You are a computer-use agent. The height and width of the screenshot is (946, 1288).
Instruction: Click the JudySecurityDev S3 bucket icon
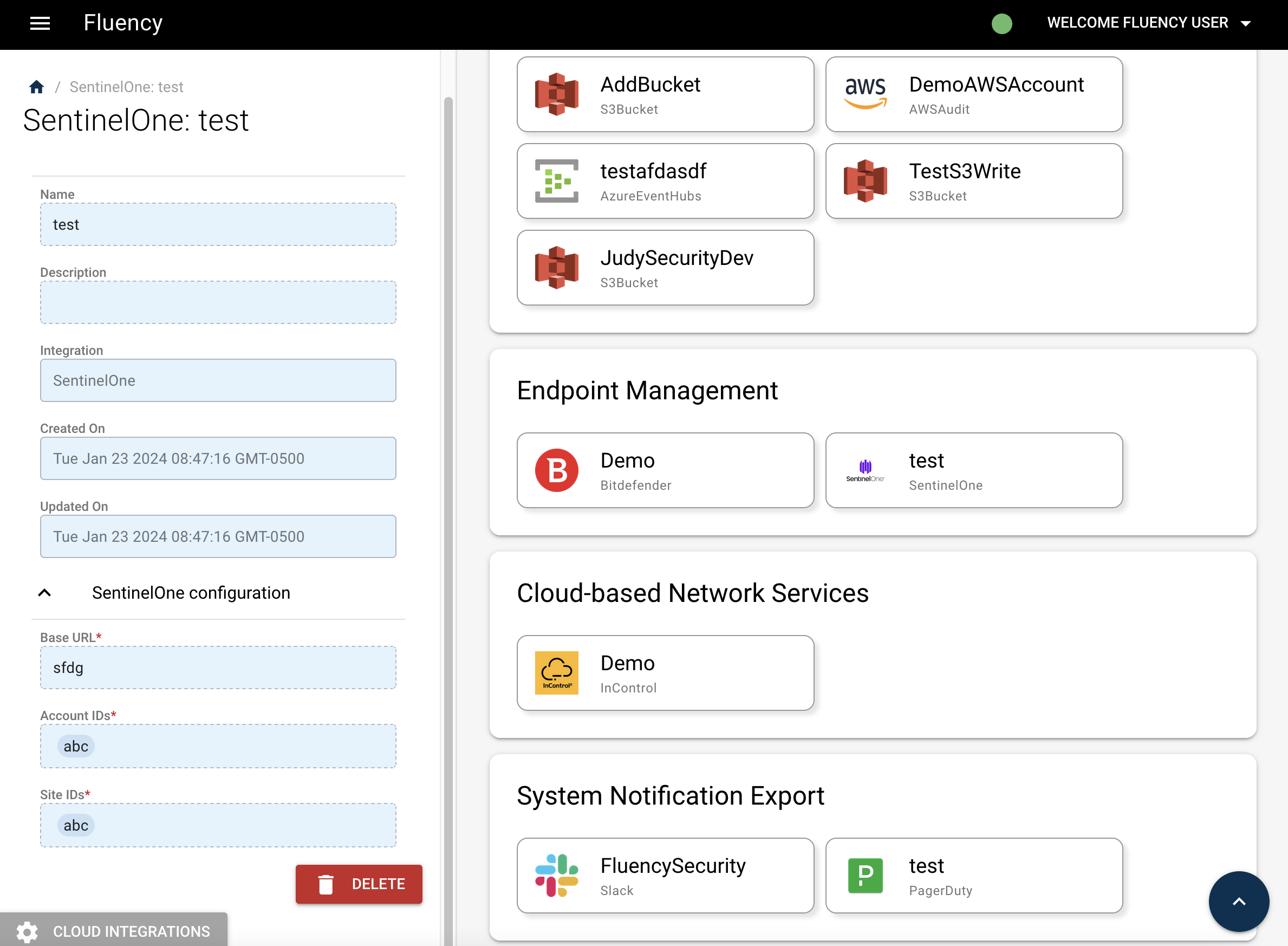pos(556,268)
